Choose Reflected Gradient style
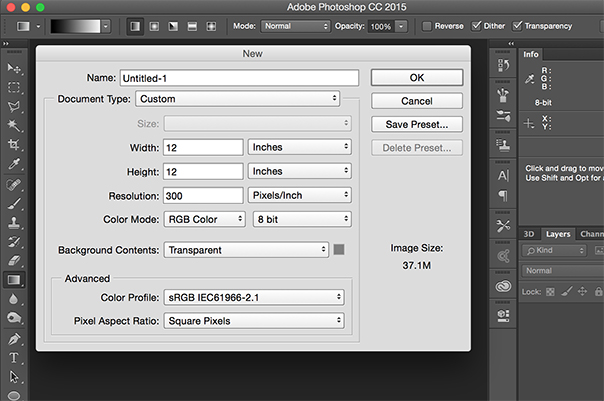 [192, 26]
